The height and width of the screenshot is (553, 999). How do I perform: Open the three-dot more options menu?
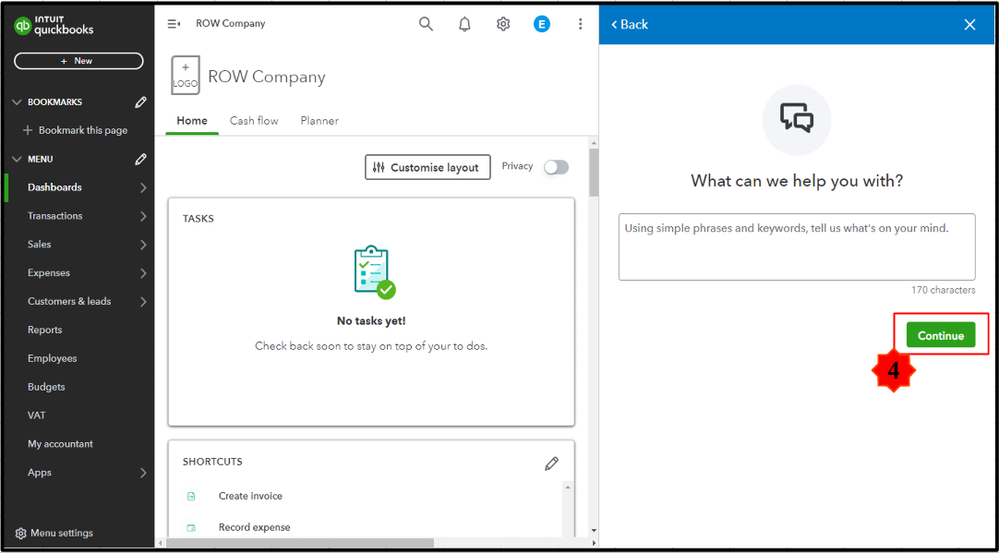coord(580,24)
